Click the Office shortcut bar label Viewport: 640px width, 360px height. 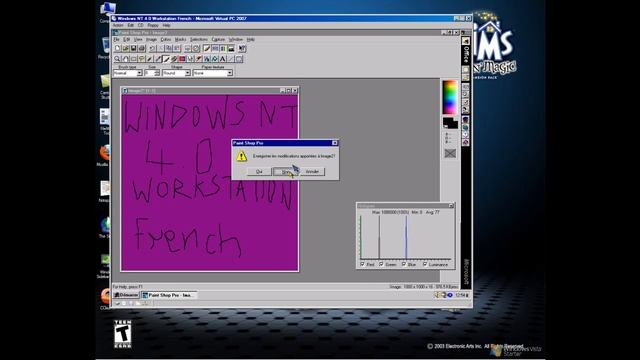tap(466, 55)
